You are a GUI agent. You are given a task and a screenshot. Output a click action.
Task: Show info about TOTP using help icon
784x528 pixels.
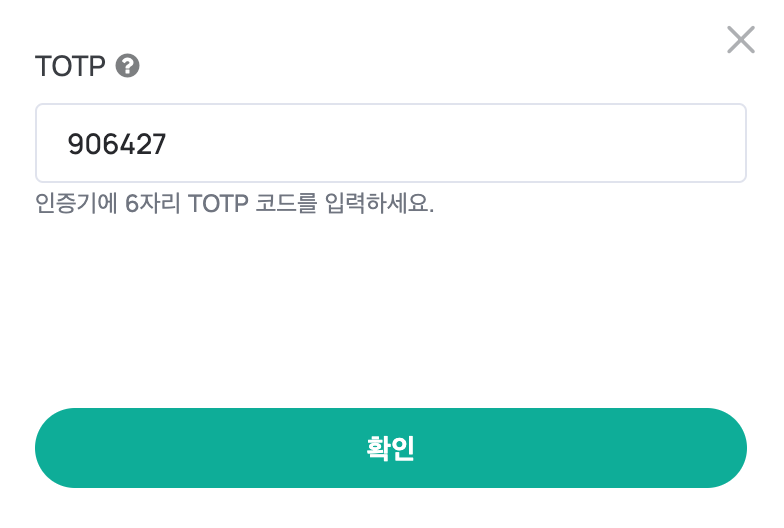tap(128, 66)
